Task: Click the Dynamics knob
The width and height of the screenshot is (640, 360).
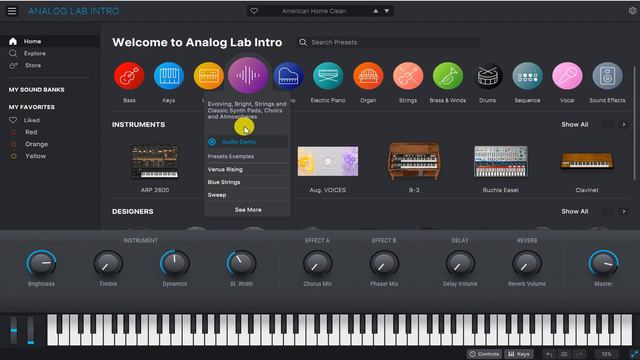Action: pos(175,263)
